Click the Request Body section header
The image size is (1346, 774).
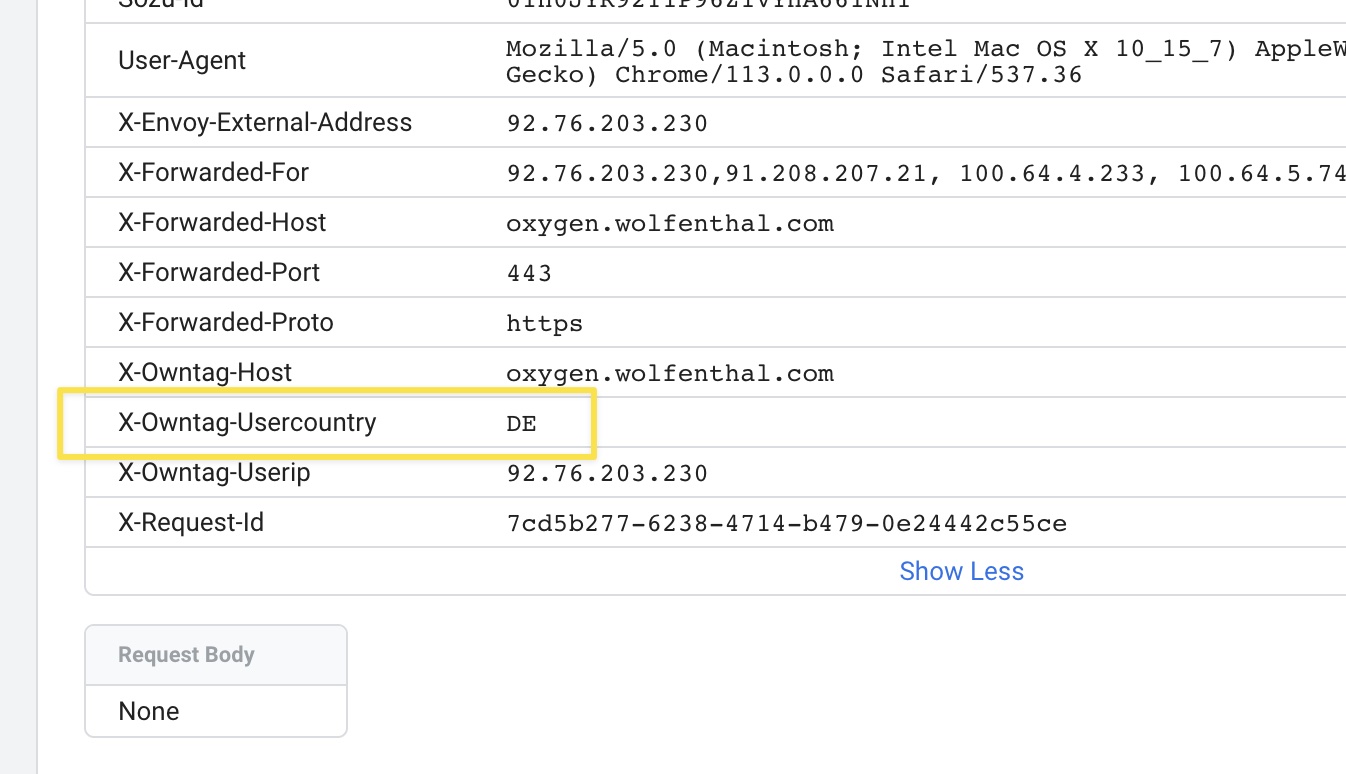[x=186, y=655]
